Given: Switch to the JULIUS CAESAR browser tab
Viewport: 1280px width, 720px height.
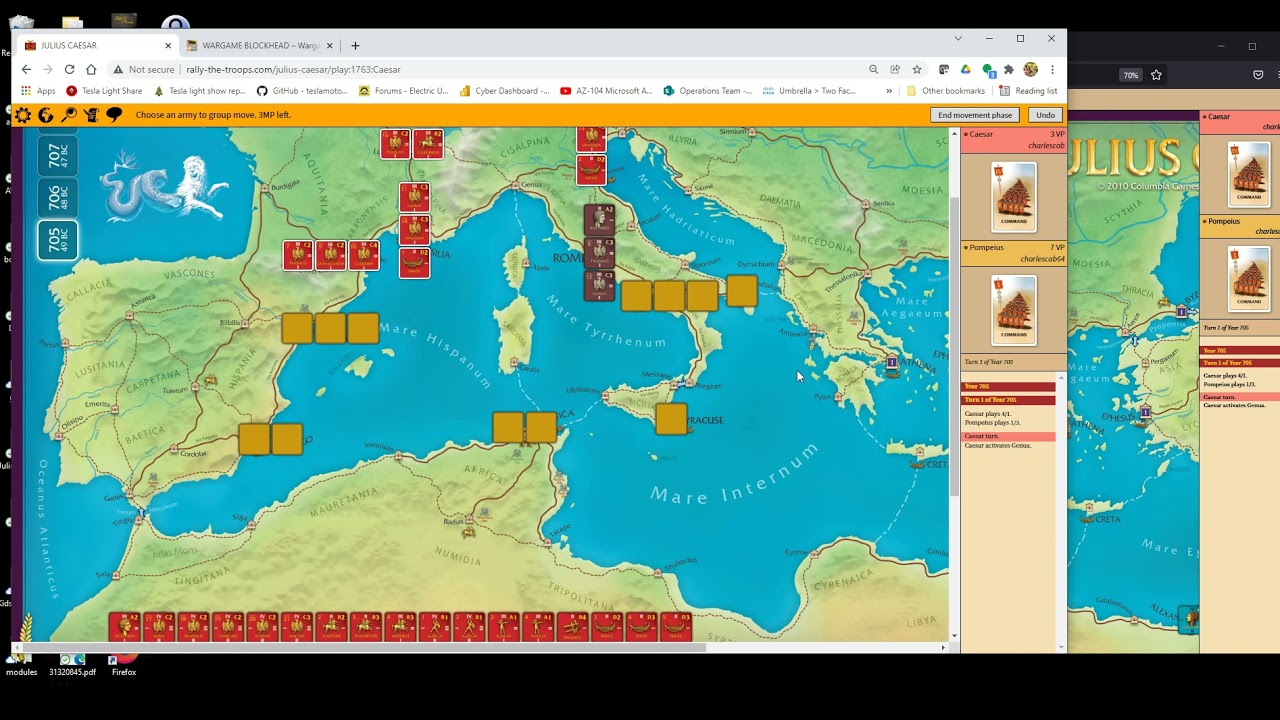Looking at the screenshot, I should (97, 45).
